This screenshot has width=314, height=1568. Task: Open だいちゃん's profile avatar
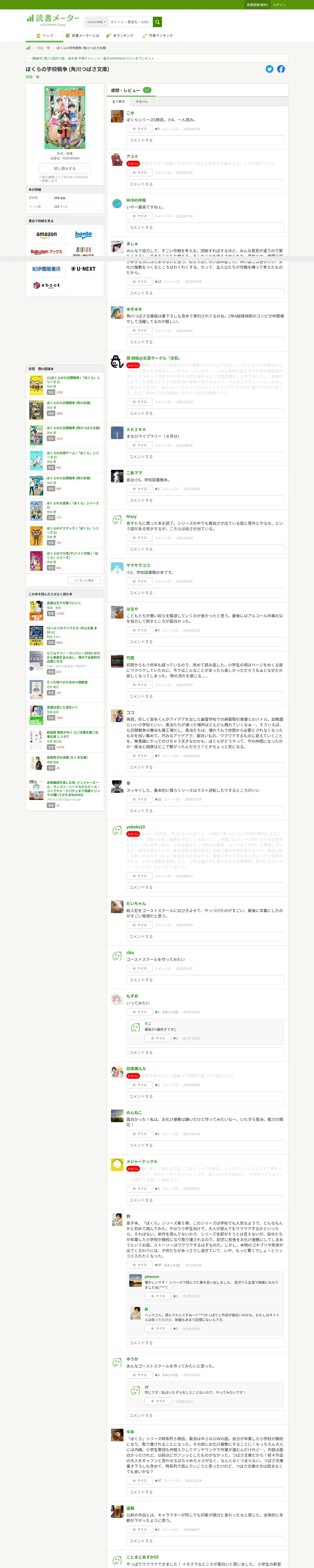click(117, 907)
